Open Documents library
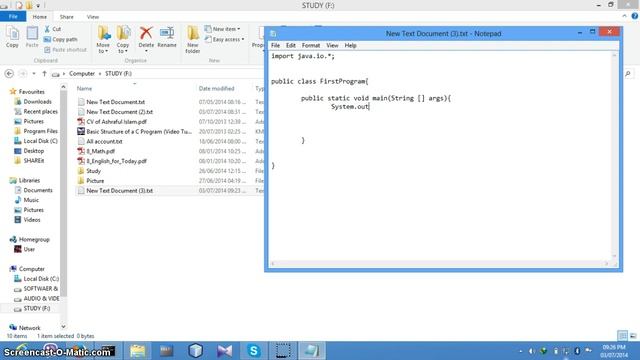This screenshot has height=360, width=640. (38, 190)
